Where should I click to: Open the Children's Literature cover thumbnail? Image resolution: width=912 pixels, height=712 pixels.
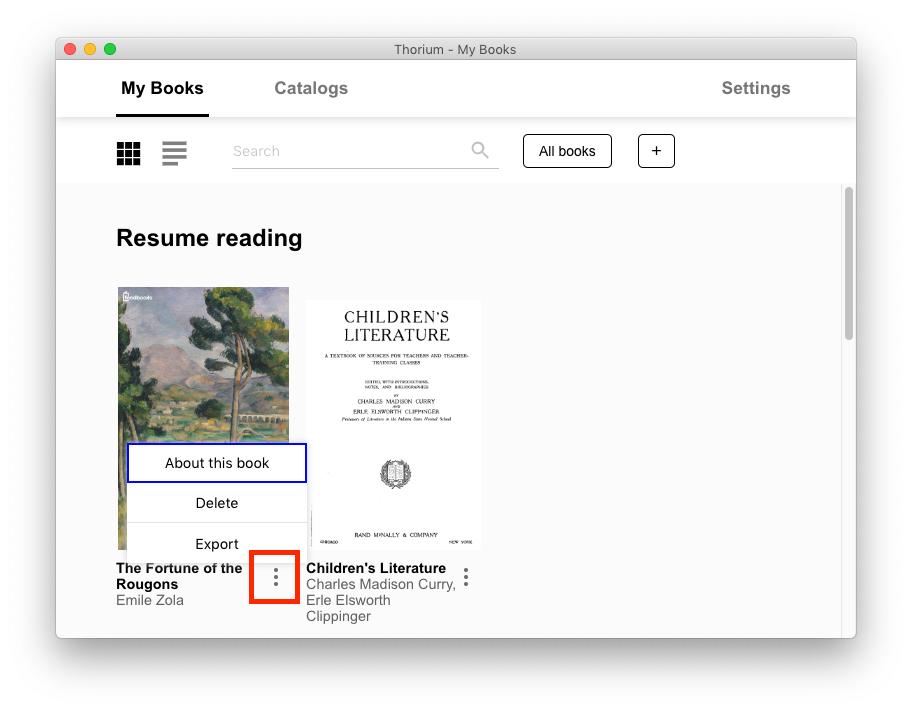point(393,425)
